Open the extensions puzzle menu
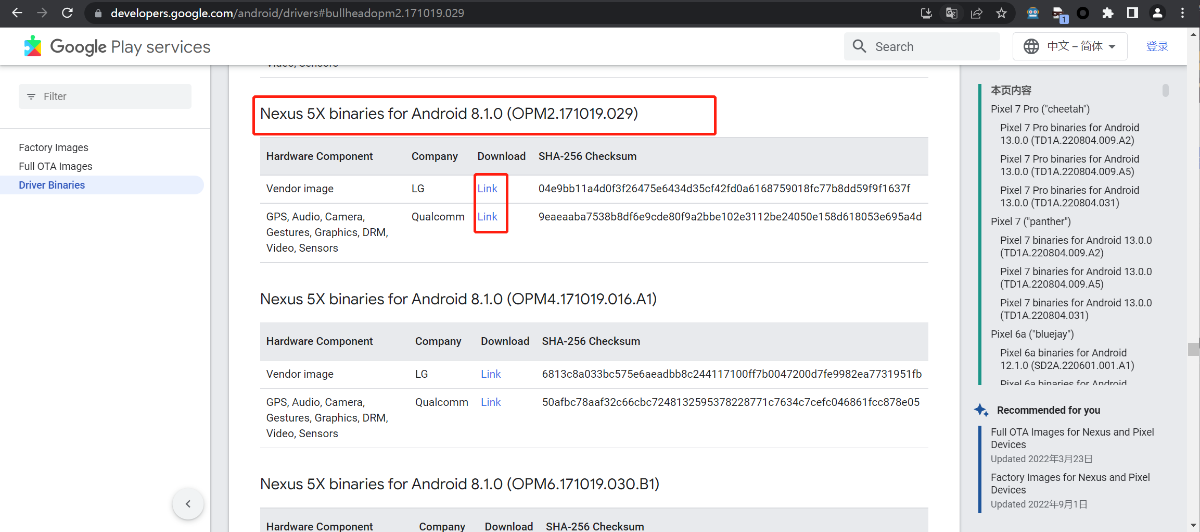Image resolution: width=1200 pixels, height=532 pixels. (x=1108, y=14)
